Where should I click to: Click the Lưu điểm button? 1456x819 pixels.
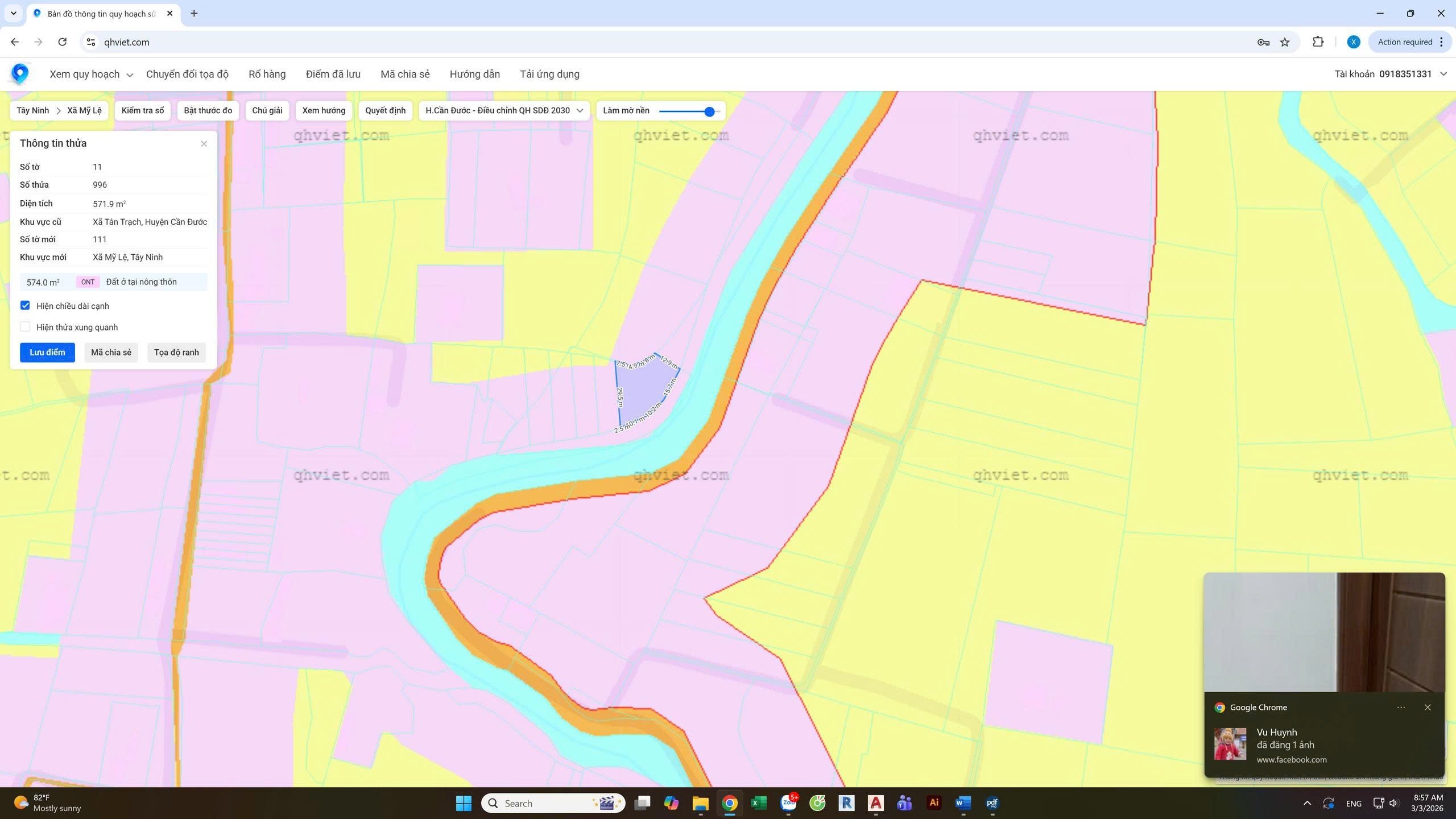[47, 352]
